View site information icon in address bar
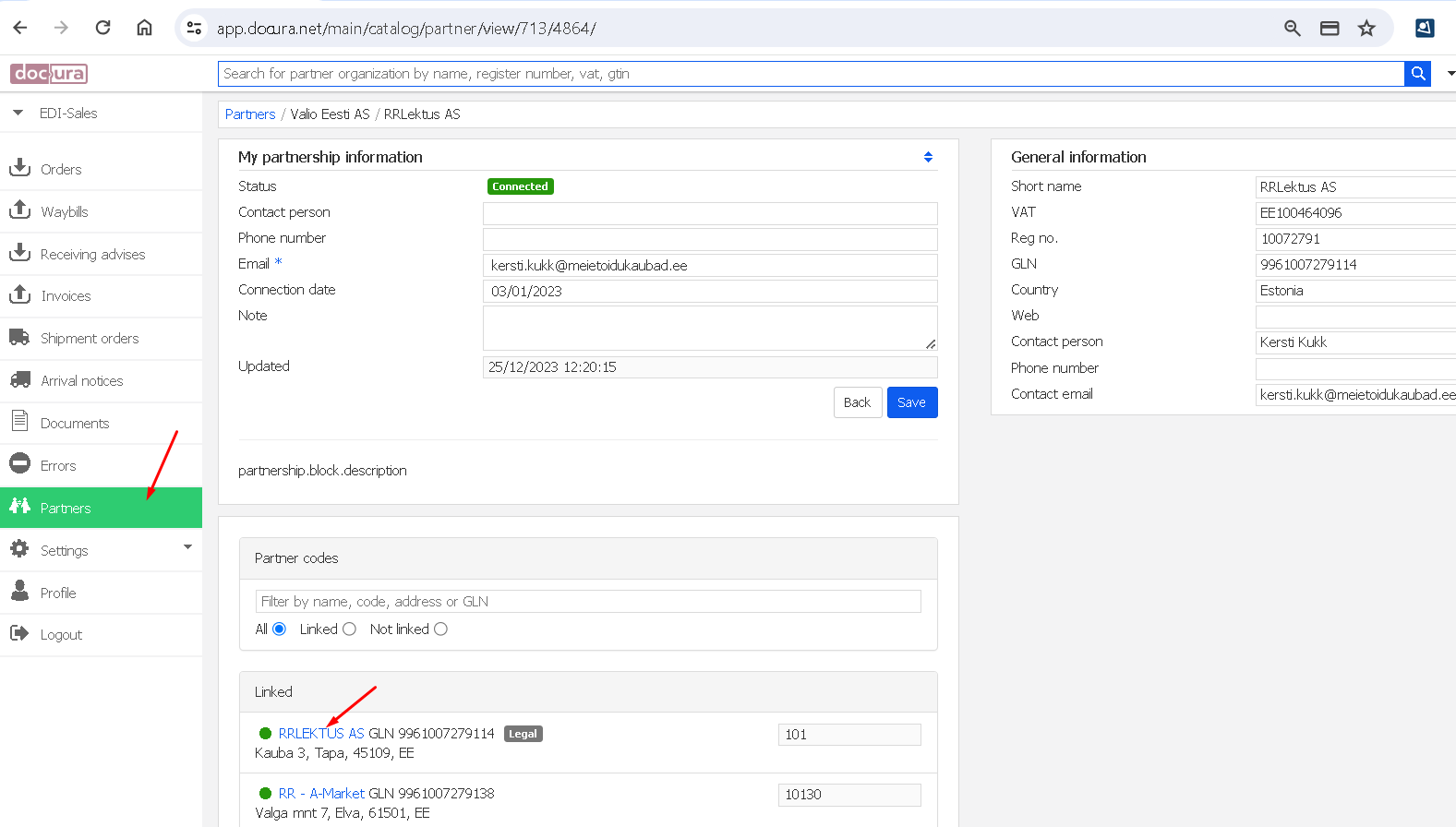The width and height of the screenshot is (1456, 827). tap(194, 29)
